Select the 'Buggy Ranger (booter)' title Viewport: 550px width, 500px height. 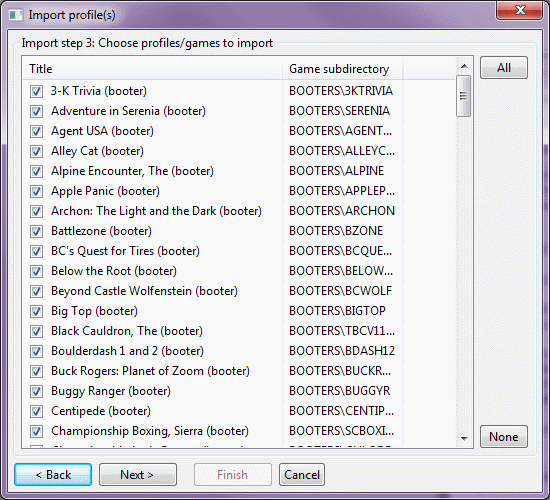click(x=111, y=391)
